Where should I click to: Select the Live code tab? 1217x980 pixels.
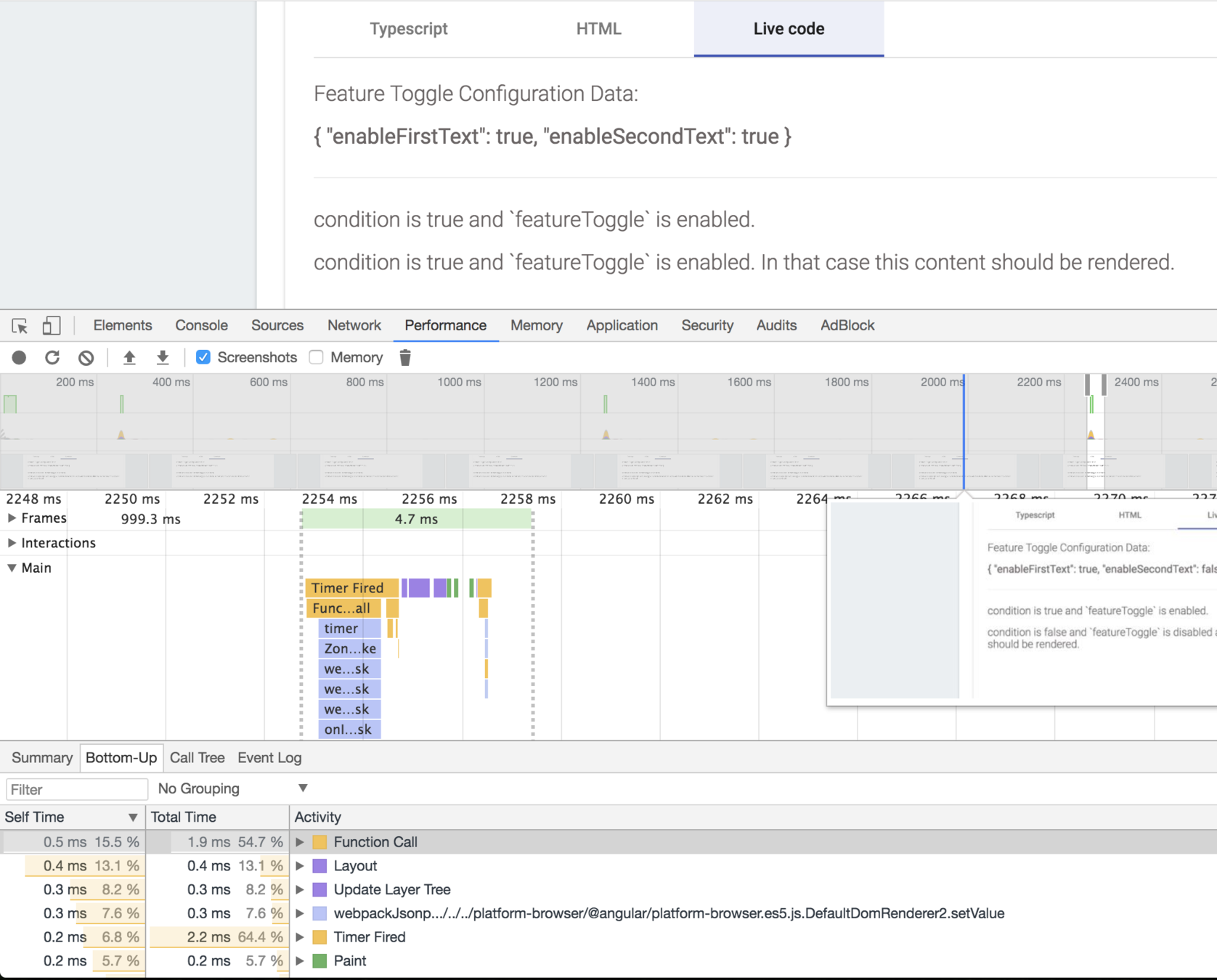point(789,29)
